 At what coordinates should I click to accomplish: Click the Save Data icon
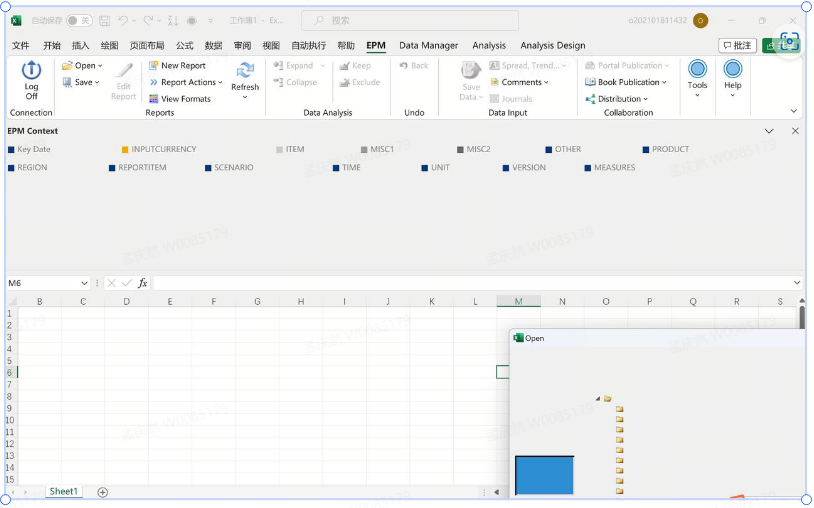(x=471, y=71)
